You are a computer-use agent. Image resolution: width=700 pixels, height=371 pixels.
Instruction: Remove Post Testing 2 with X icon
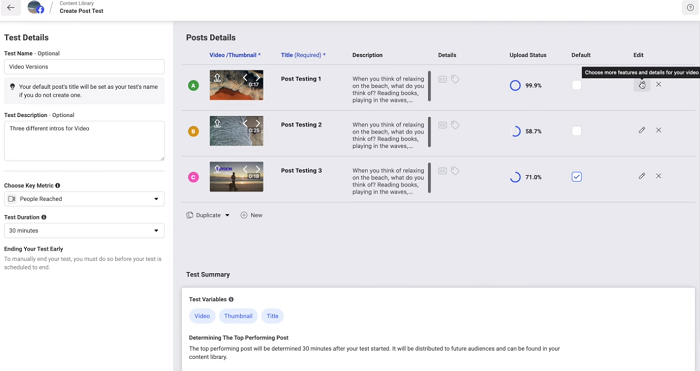[x=658, y=130]
